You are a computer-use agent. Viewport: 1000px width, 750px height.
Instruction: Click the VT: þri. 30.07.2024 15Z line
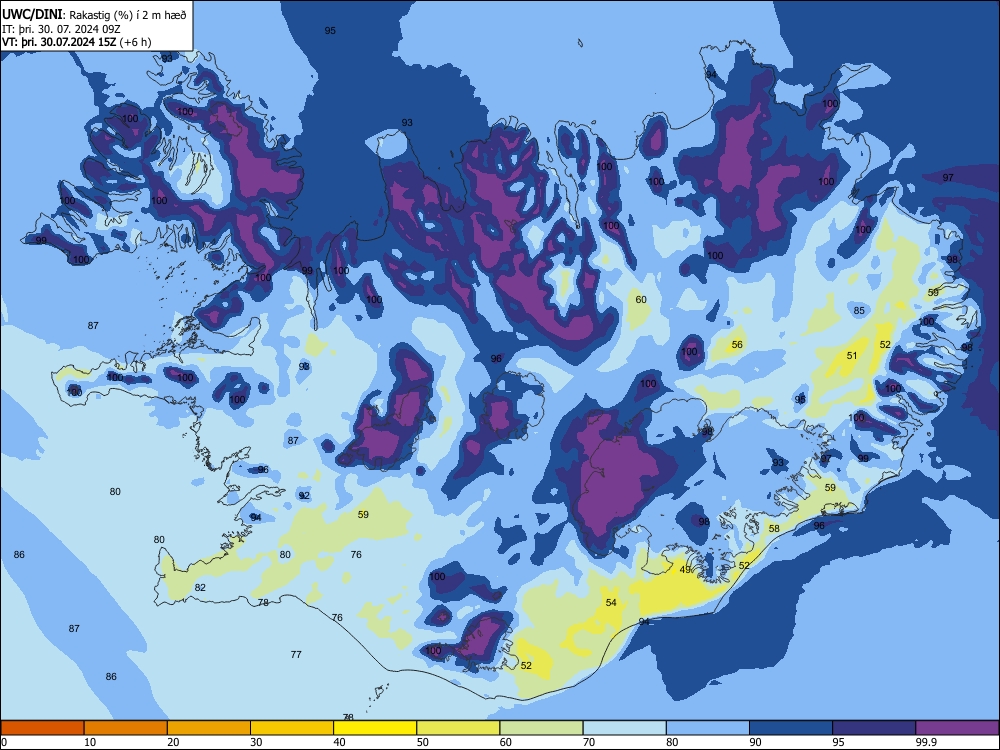[77, 42]
